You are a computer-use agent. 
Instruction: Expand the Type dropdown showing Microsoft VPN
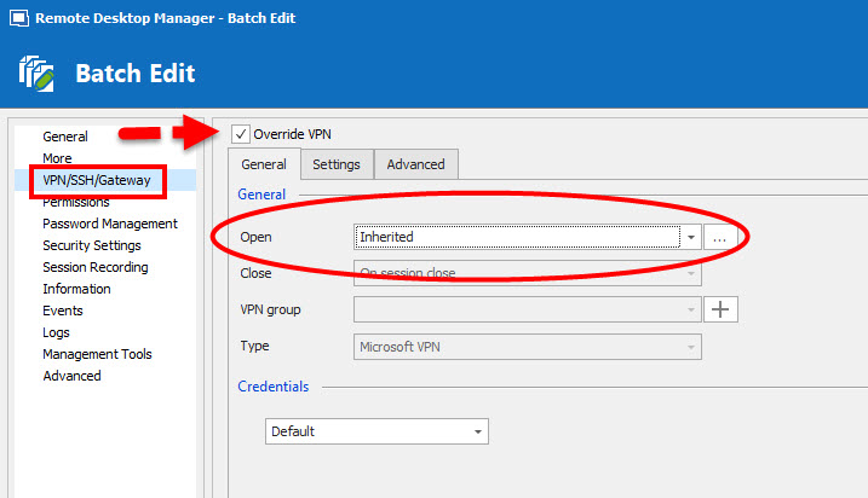point(690,347)
